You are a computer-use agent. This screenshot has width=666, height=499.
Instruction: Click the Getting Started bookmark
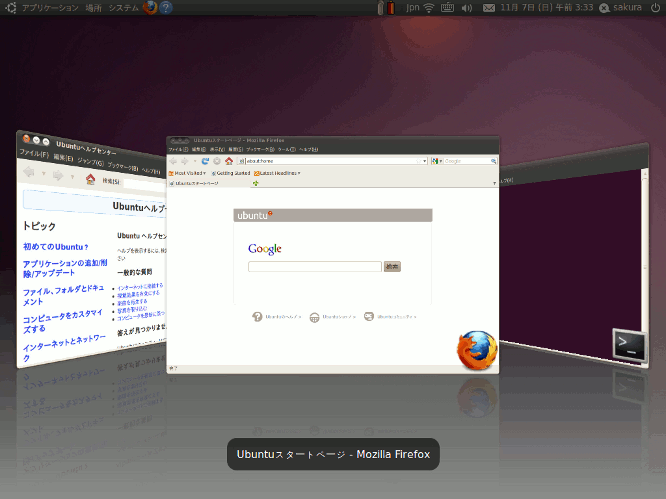point(232,173)
